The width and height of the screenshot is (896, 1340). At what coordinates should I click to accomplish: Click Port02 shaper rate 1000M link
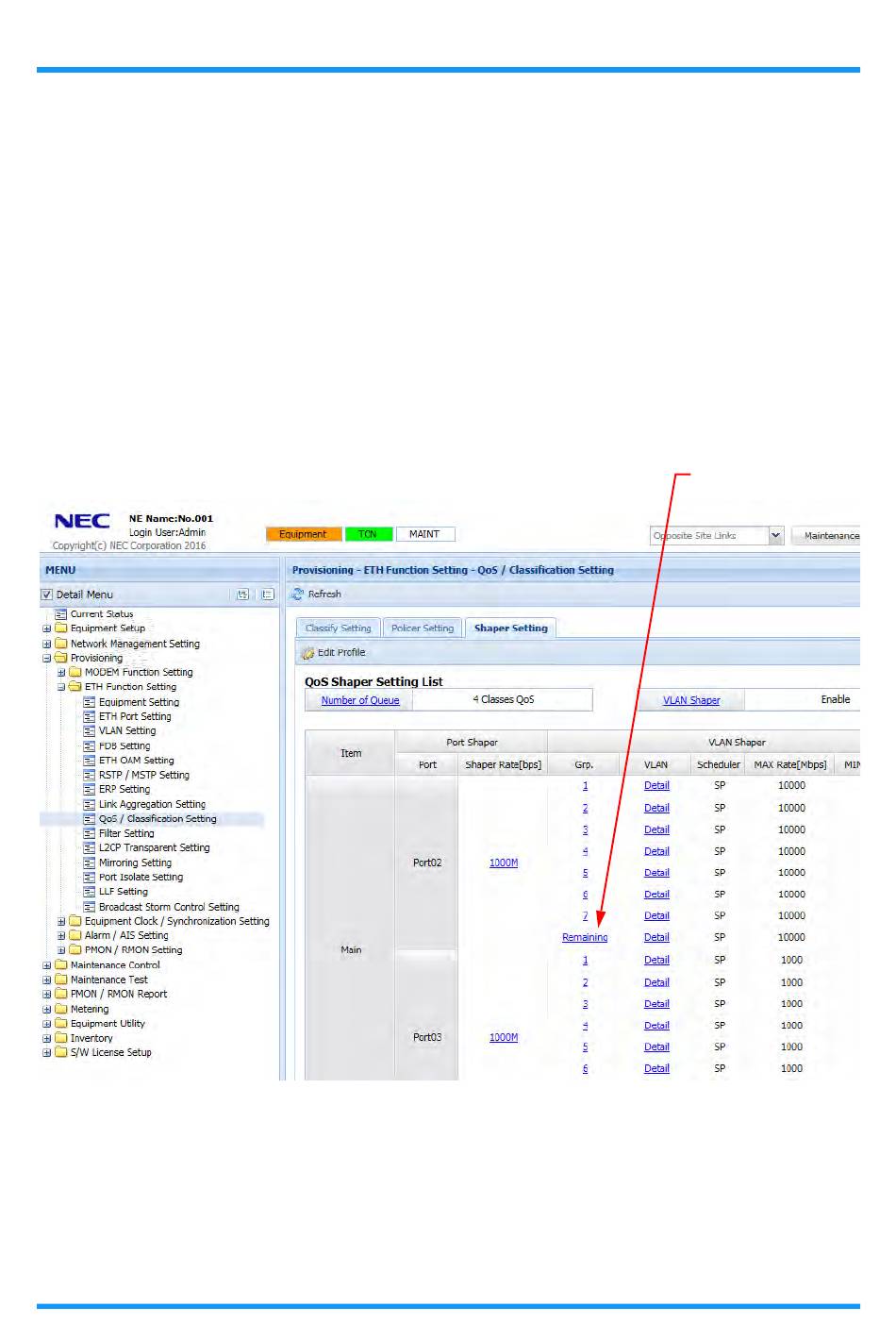tap(504, 863)
